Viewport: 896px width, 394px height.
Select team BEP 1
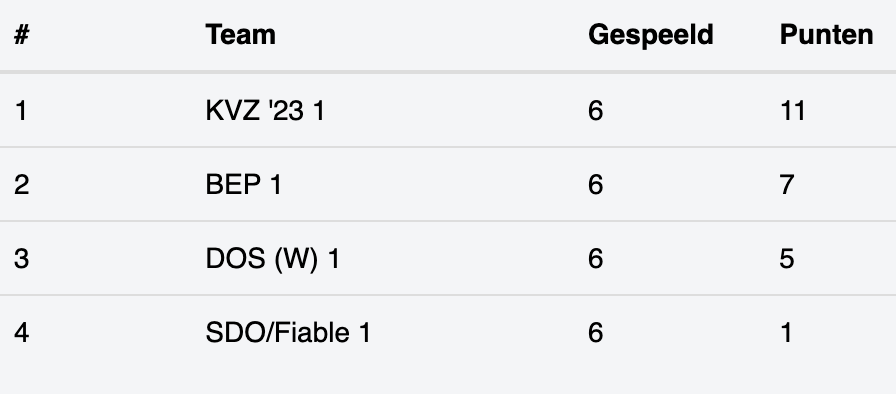click(243, 184)
